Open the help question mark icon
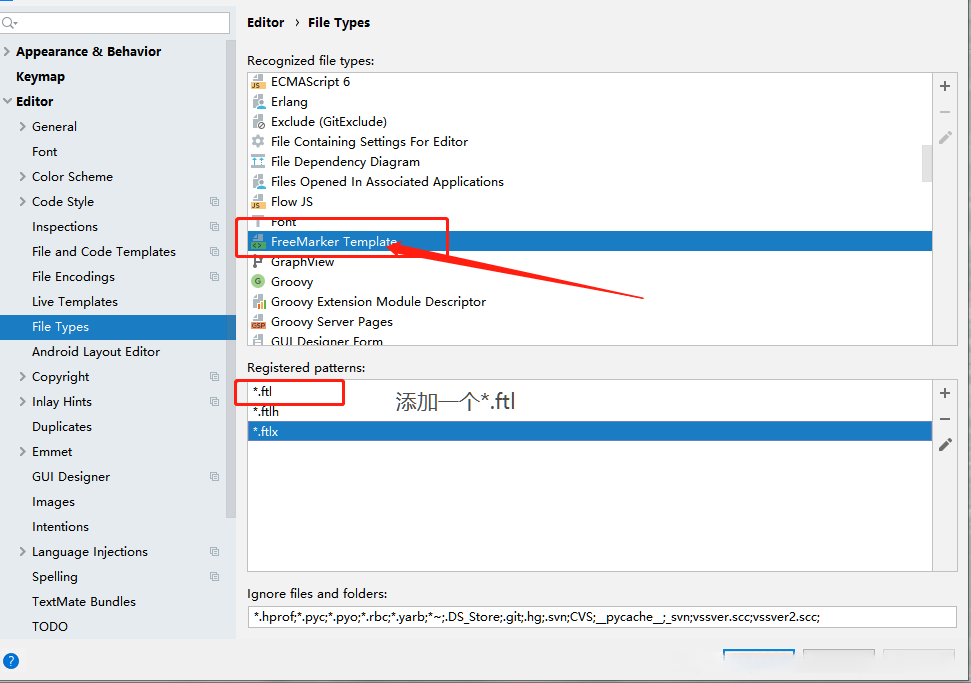This screenshot has width=971, height=683. coord(11,661)
